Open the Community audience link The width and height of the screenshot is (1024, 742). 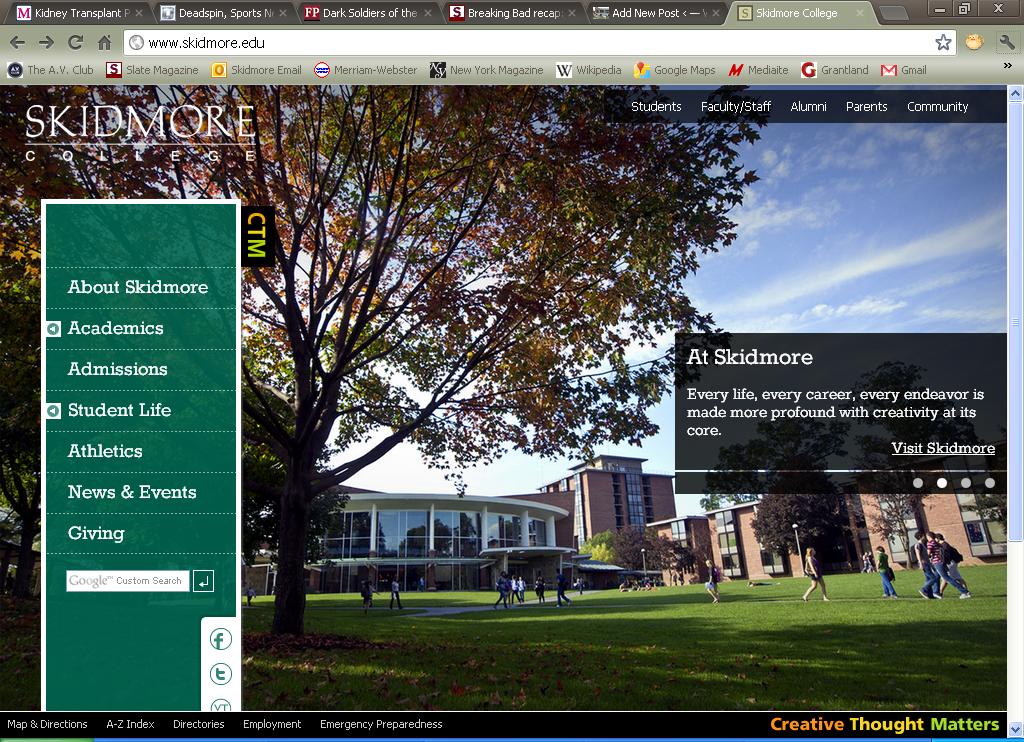pos(937,106)
